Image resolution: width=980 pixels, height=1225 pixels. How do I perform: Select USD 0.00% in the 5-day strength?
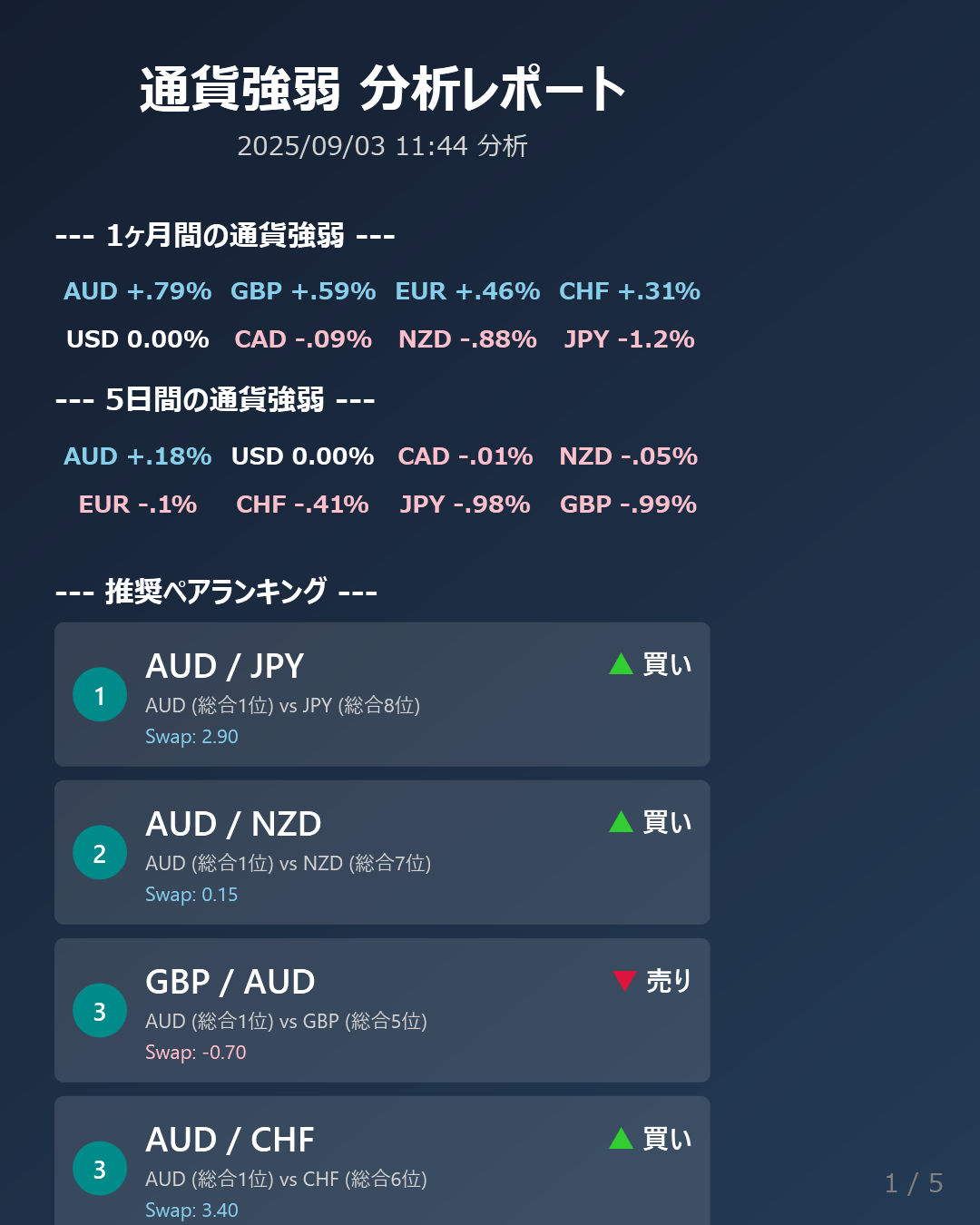(x=302, y=456)
